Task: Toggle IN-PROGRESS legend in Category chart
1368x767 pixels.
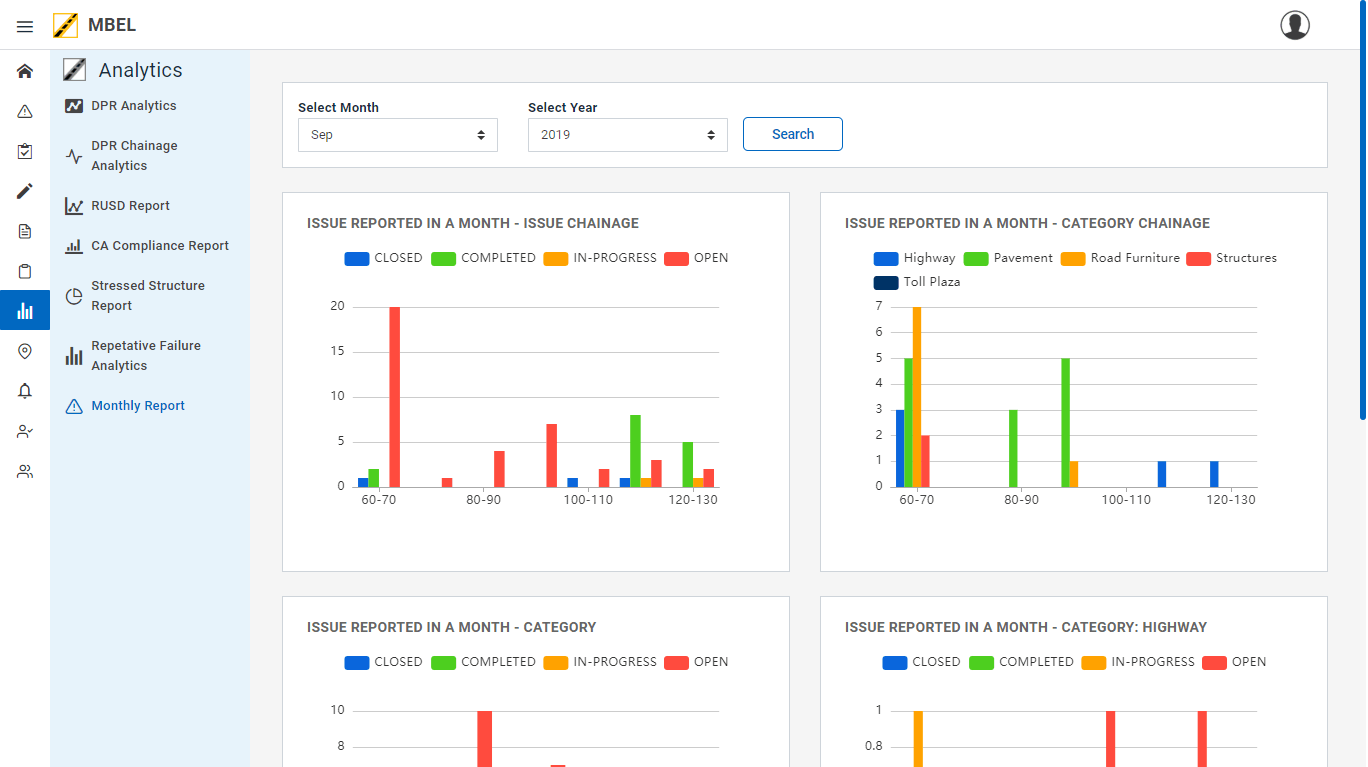Action: [x=601, y=662]
